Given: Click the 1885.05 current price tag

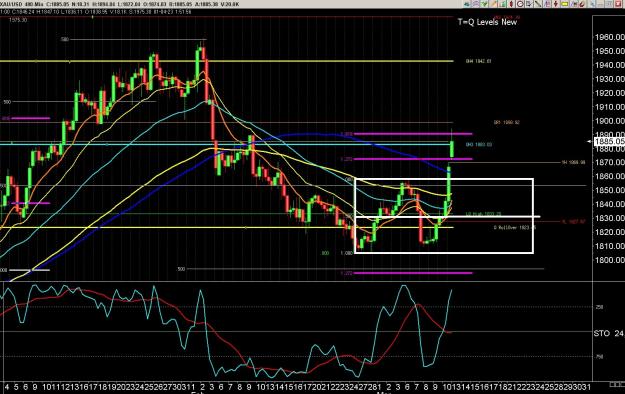Looking at the screenshot, I should [609, 141].
